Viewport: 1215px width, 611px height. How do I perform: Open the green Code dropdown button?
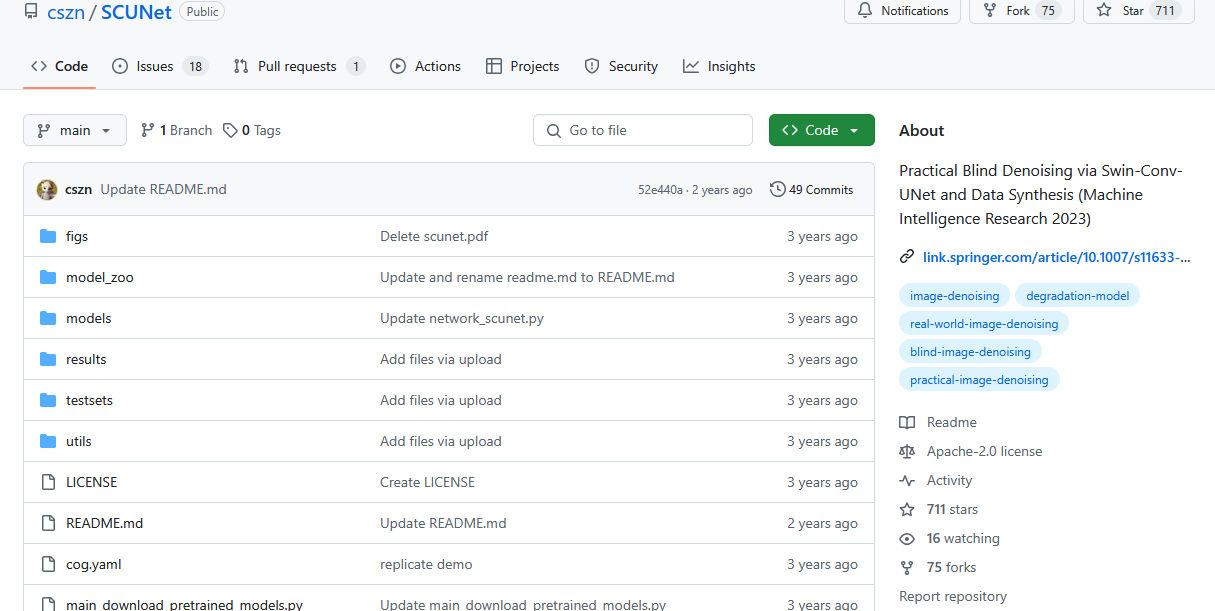(x=821, y=130)
